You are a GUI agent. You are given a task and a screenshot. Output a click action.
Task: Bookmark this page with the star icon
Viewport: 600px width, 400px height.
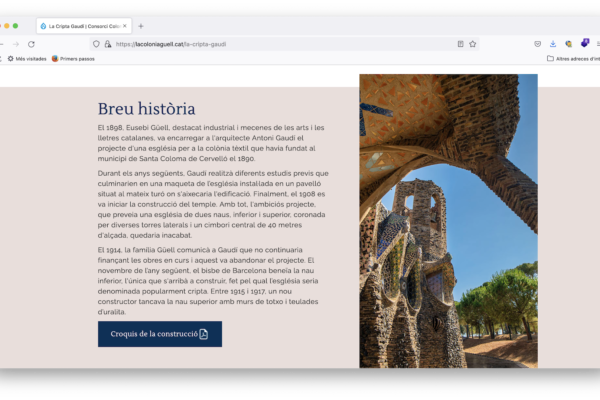[473, 44]
